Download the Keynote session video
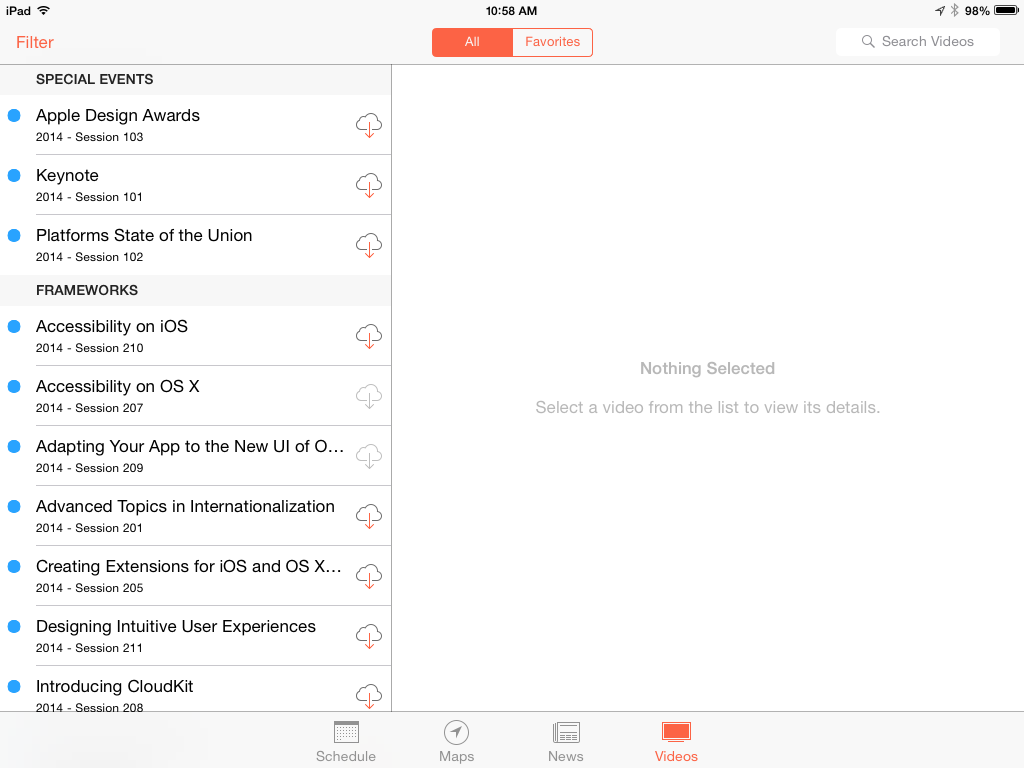The height and width of the screenshot is (768, 1024). click(x=369, y=185)
